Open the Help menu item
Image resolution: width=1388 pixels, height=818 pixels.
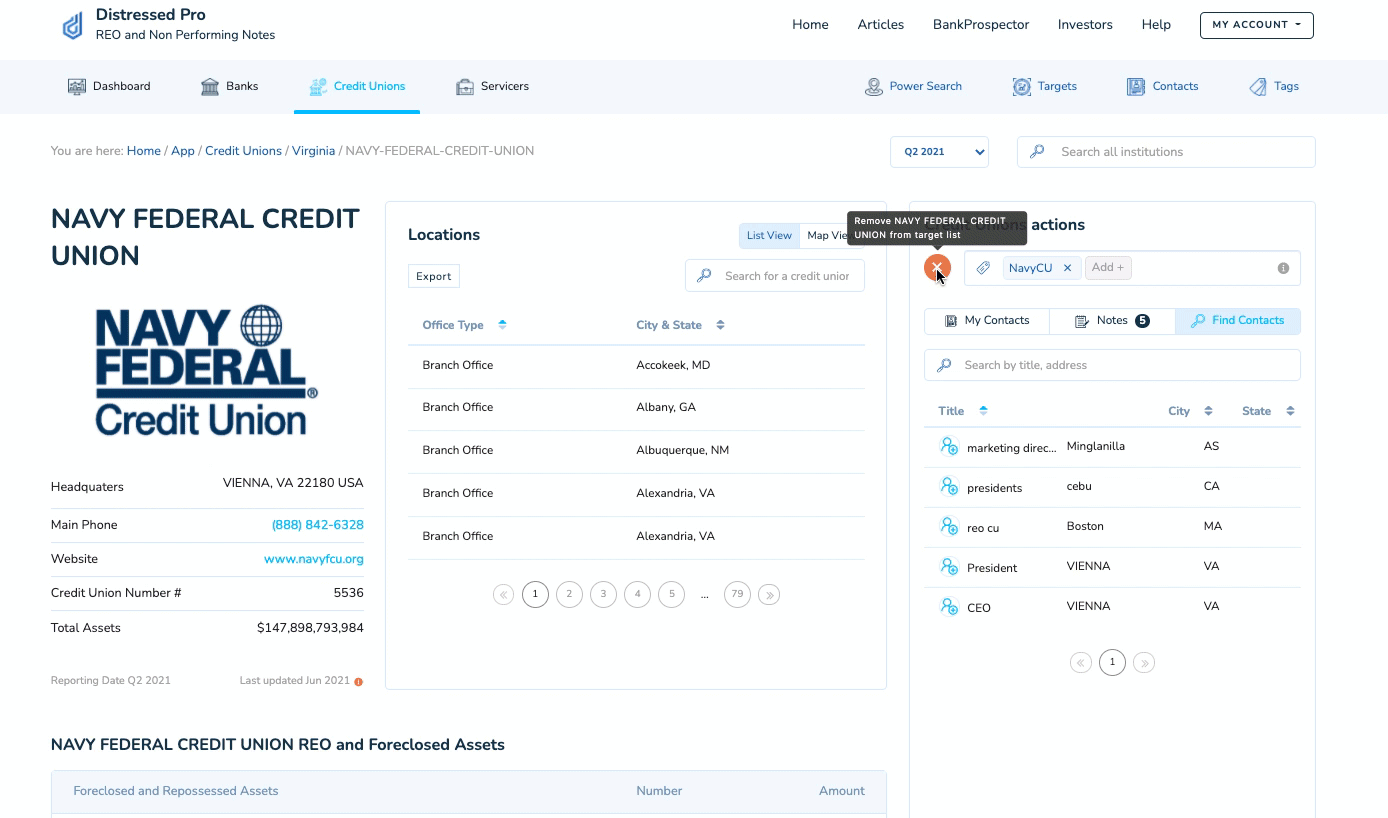(1156, 25)
